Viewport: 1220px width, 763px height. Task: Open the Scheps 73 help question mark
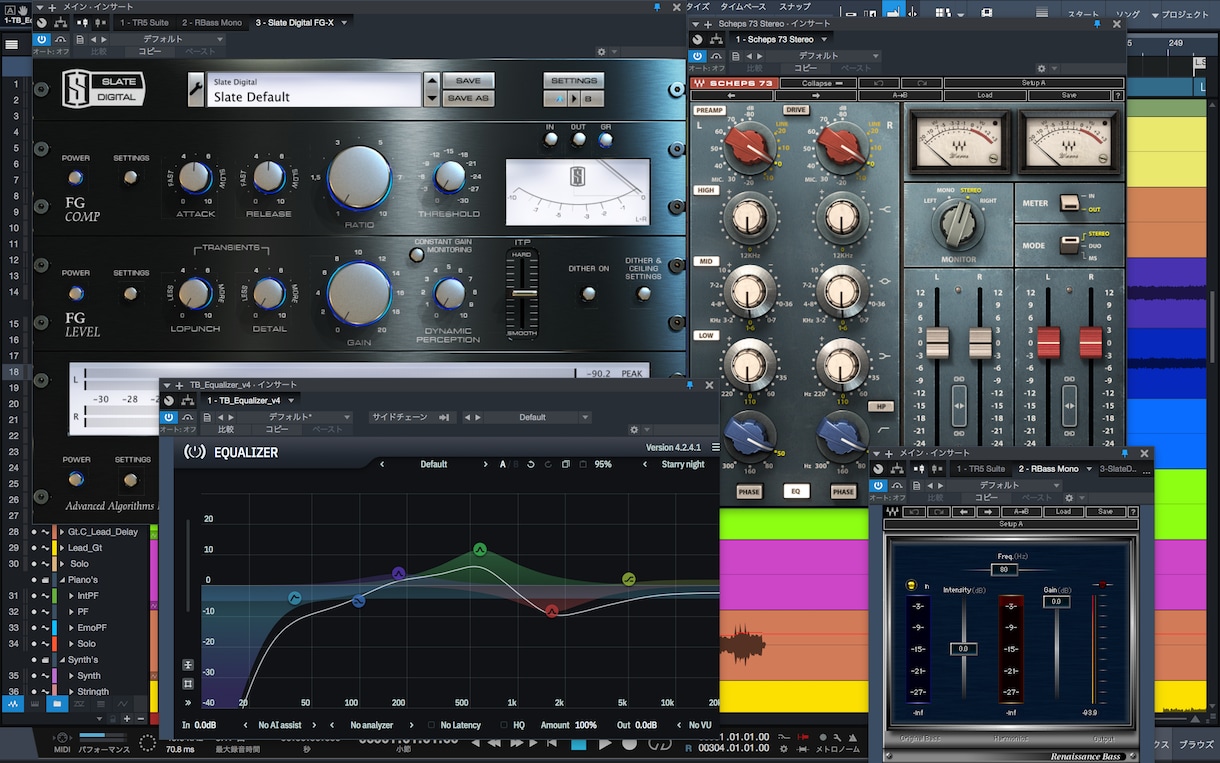(x=1118, y=95)
